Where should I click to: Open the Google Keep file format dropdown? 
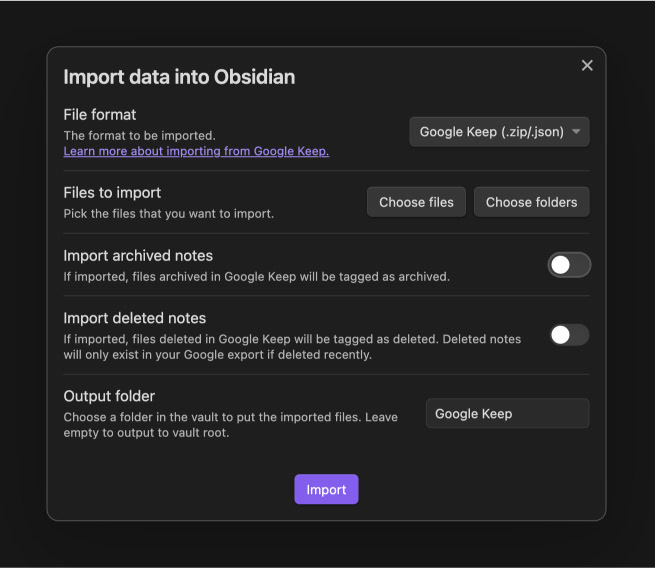[x=499, y=132]
